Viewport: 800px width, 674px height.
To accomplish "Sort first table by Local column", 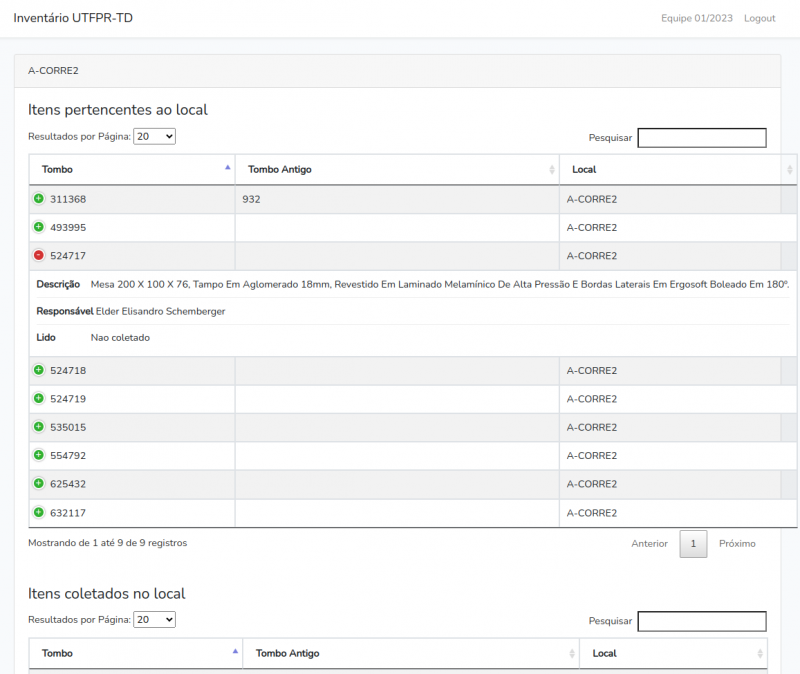I will click(x=678, y=169).
